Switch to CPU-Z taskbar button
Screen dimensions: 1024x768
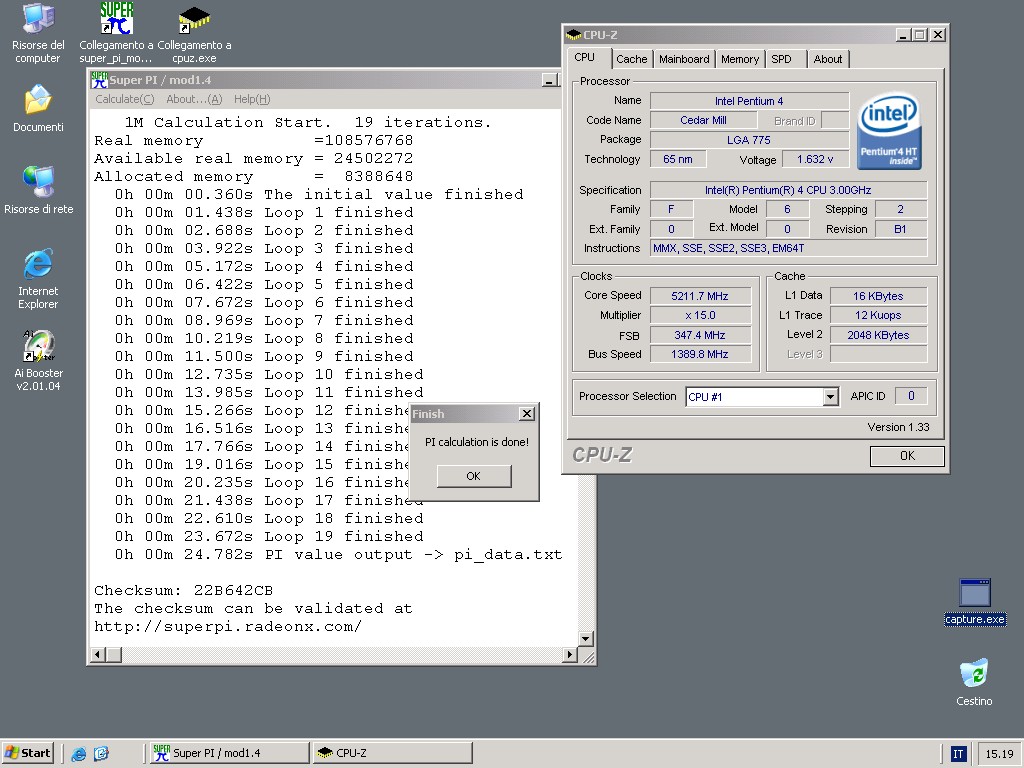[392, 753]
